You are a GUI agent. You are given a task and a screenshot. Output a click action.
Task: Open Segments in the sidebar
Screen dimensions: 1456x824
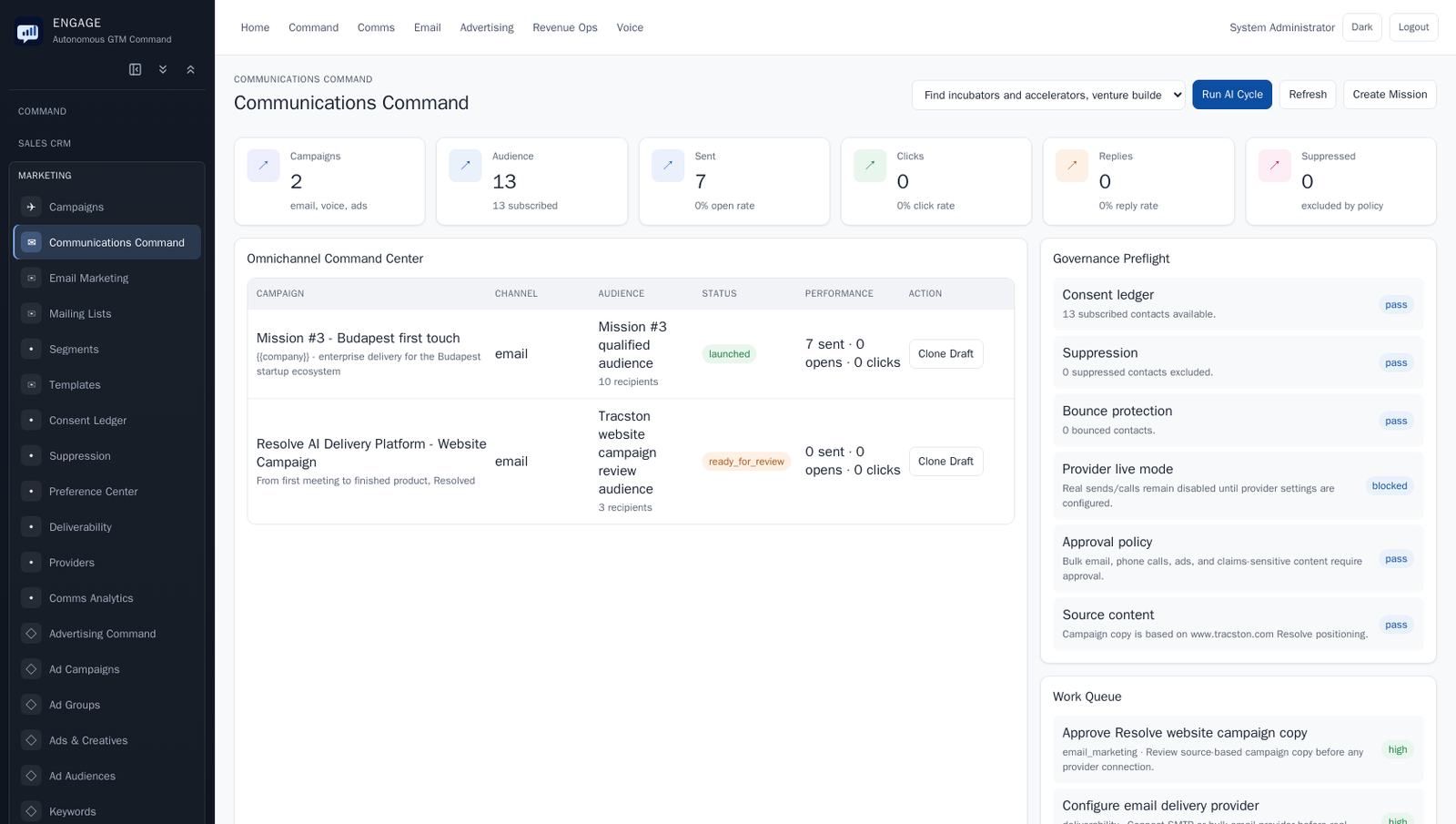[107, 349]
